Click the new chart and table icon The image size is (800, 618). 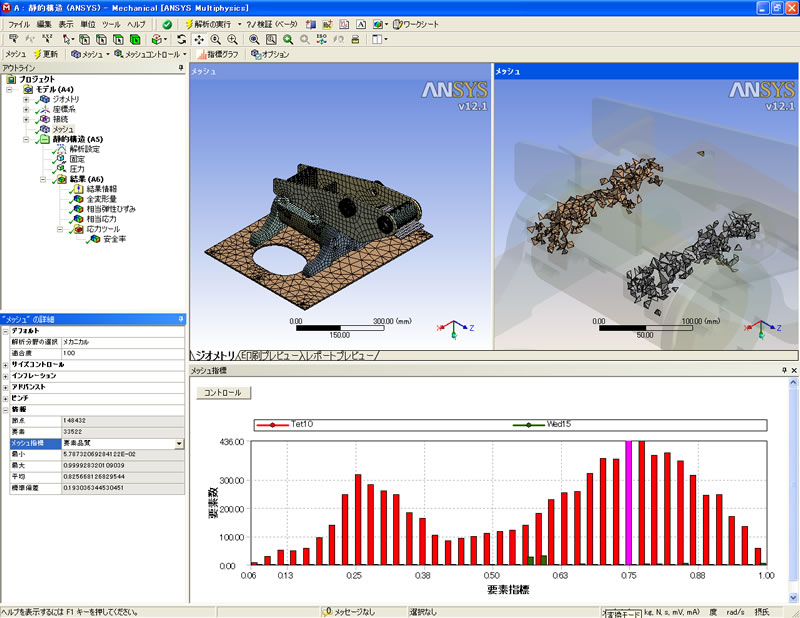pos(344,24)
